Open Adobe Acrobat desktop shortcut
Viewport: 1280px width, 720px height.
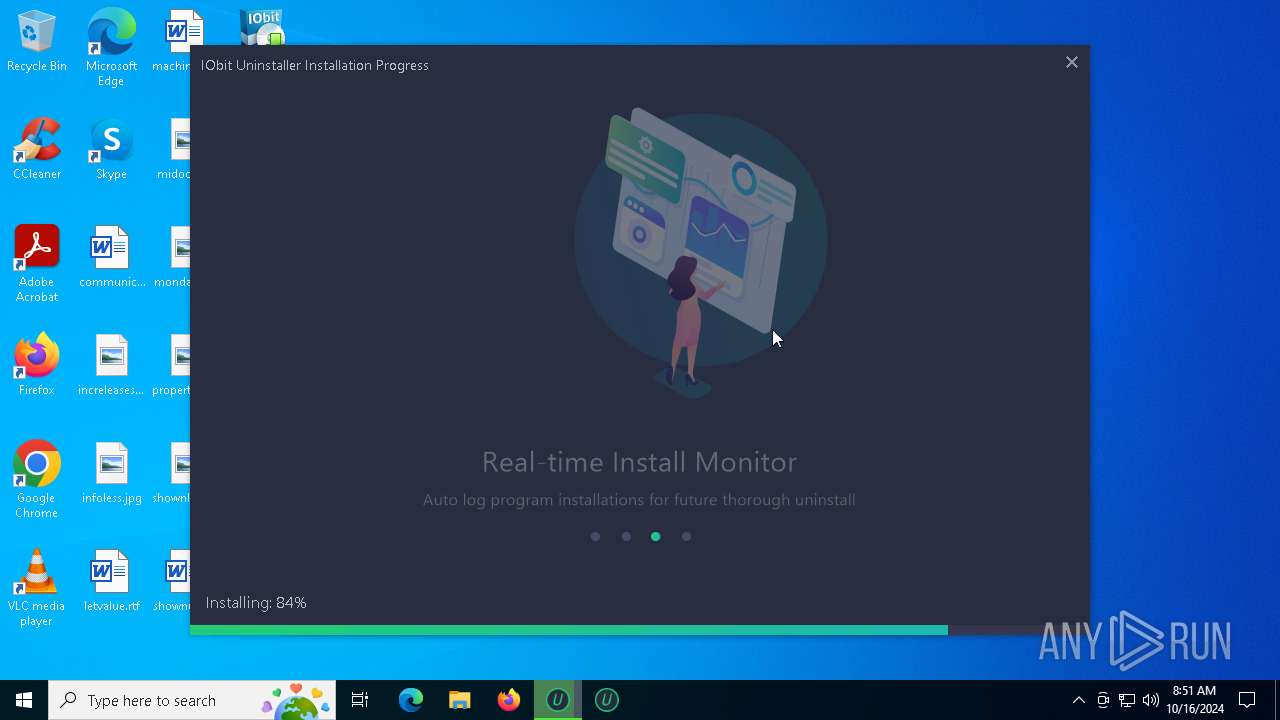(37, 264)
